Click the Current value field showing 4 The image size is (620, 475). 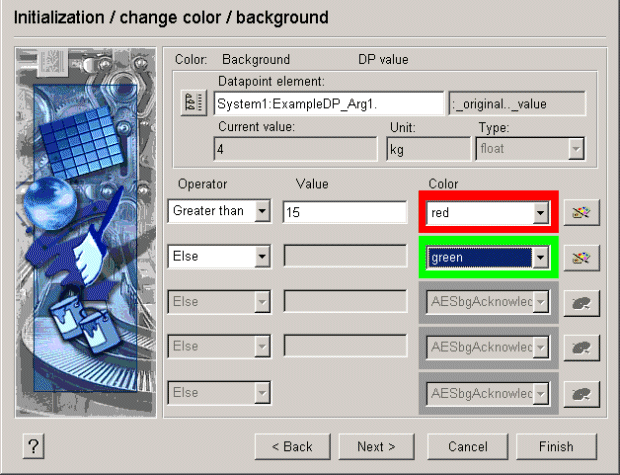295,149
